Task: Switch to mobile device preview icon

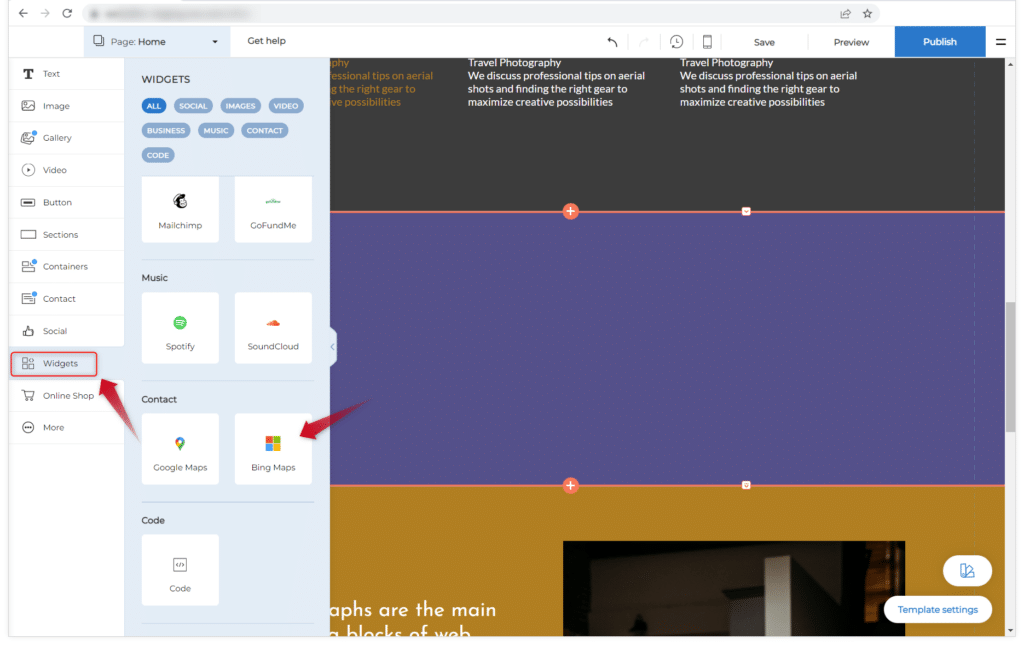Action: click(707, 42)
